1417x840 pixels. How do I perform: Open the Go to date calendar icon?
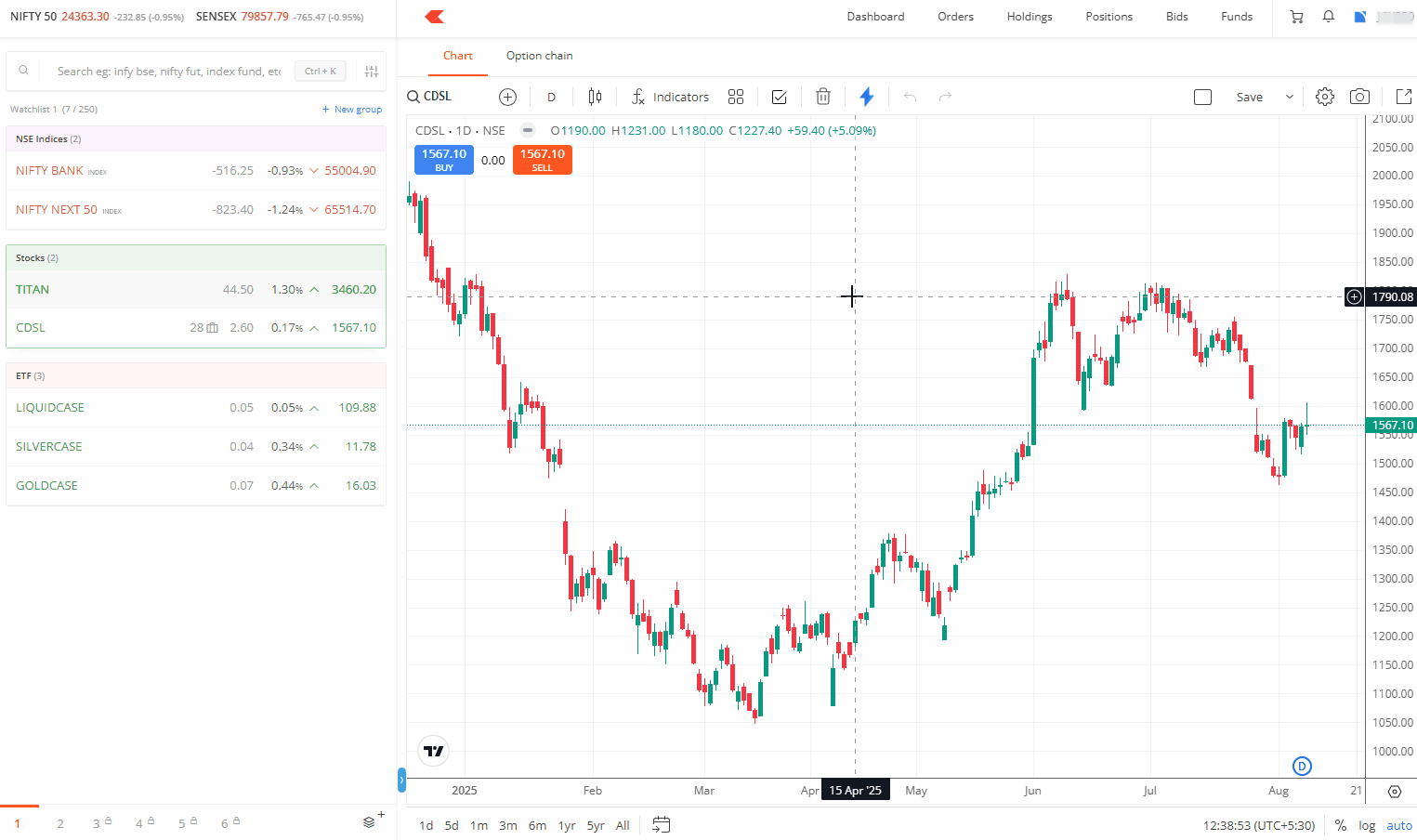661,824
